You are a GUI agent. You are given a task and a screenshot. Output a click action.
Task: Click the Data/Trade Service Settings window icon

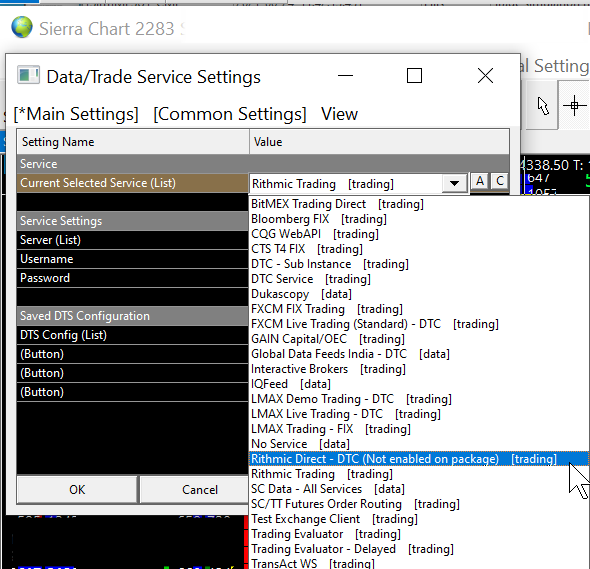coord(28,75)
